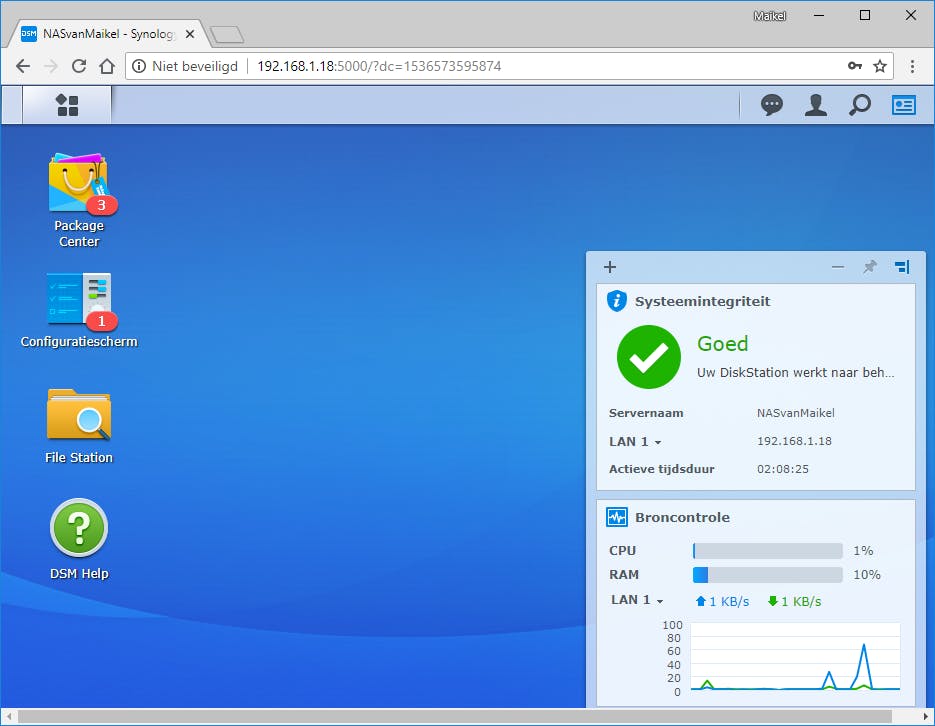
Task: Click the Maikel profile button
Action: [x=769, y=16]
